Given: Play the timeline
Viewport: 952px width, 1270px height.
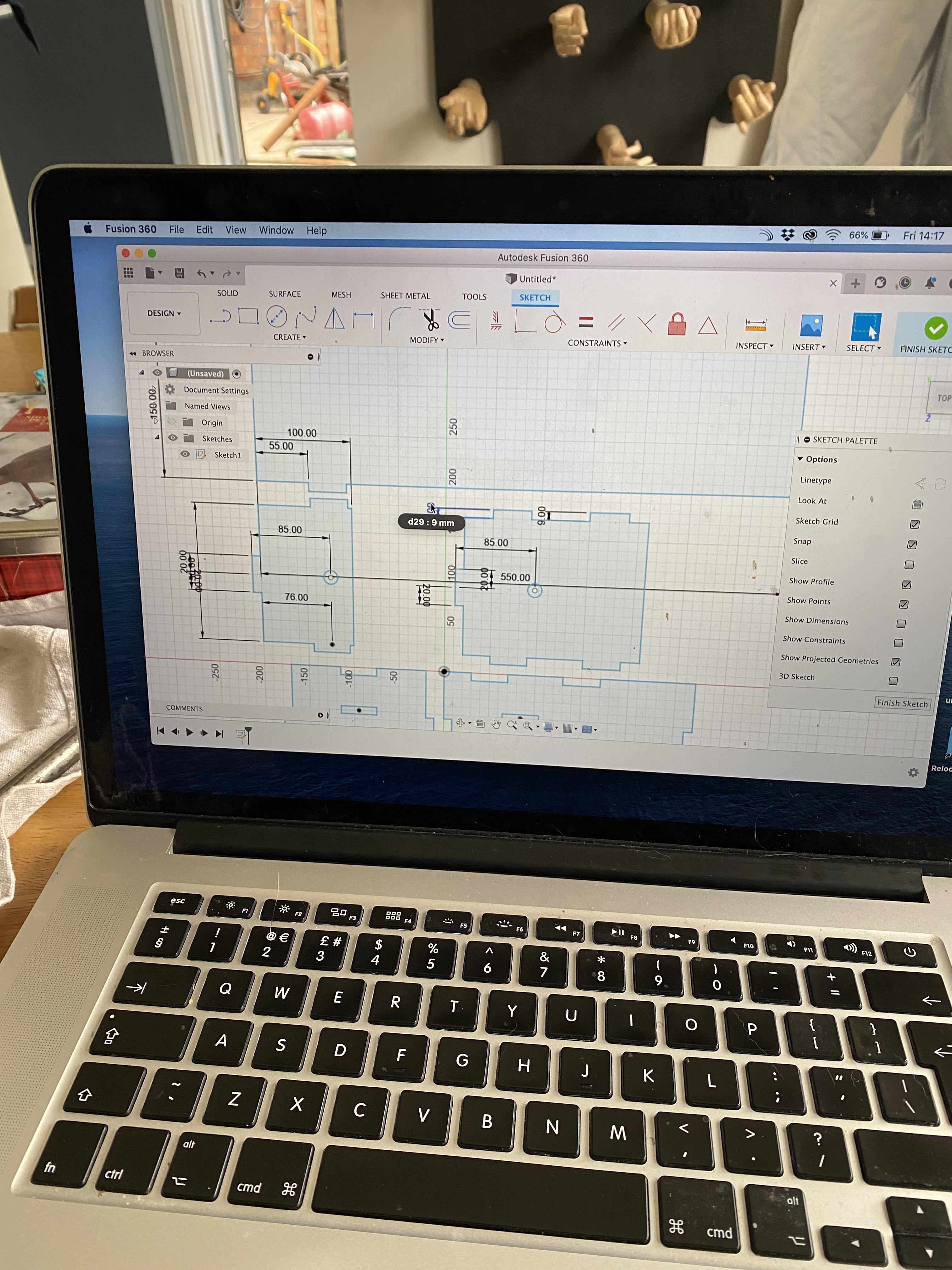Looking at the screenshot, I should point(190,732).
